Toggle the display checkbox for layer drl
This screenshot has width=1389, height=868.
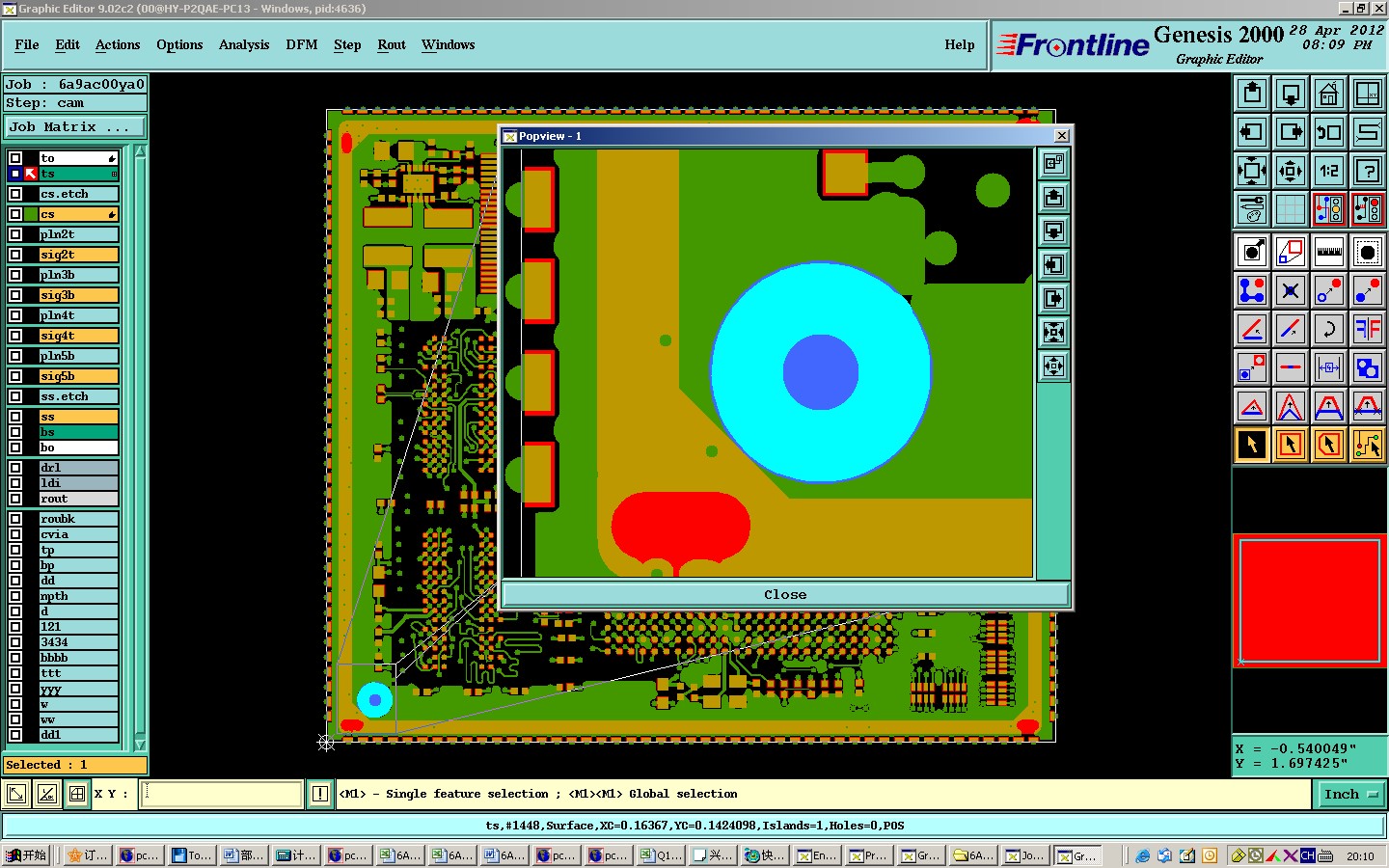click(15, 468)
